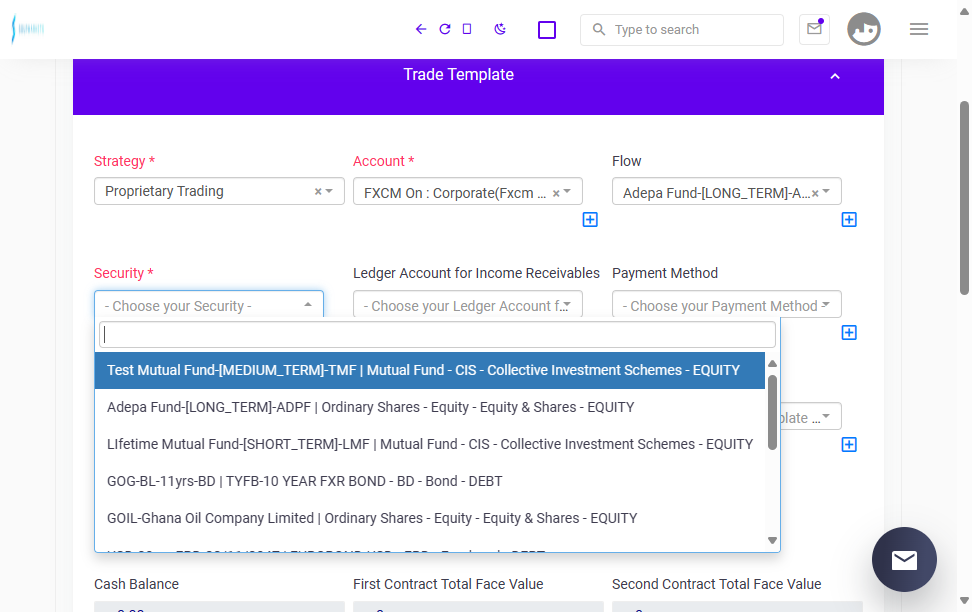Click the security search box in the dropdown
This screenshot has width=972, height=612.
(437, 335)
